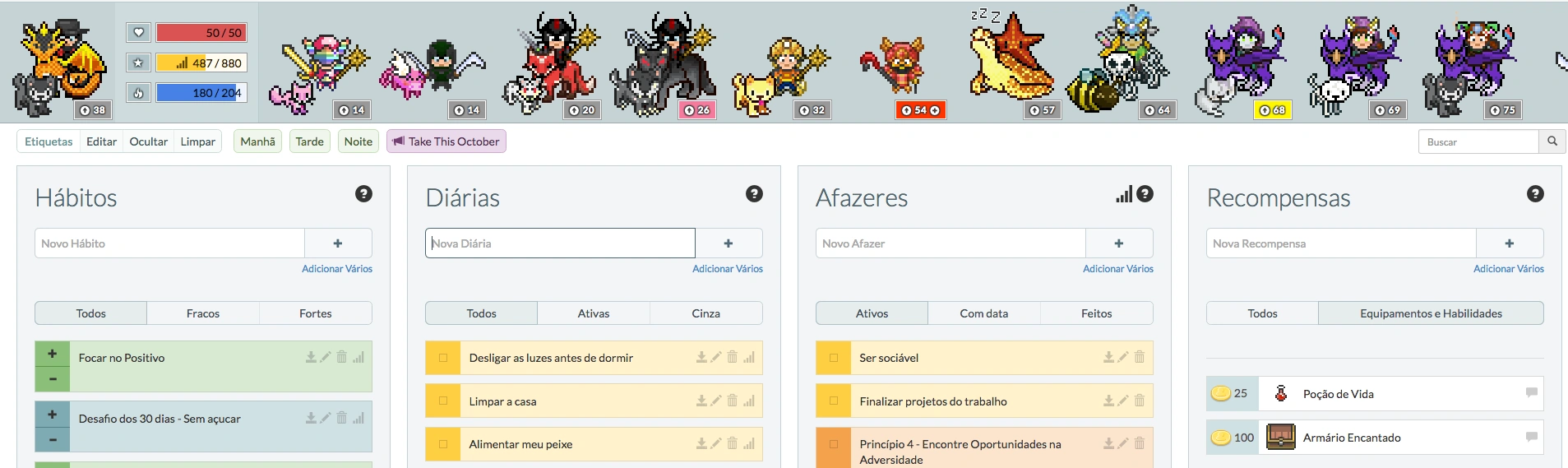Focus the 'Novo Afazer' input field
Viewport: 1568px width, 468px height.
click(951, 243)
